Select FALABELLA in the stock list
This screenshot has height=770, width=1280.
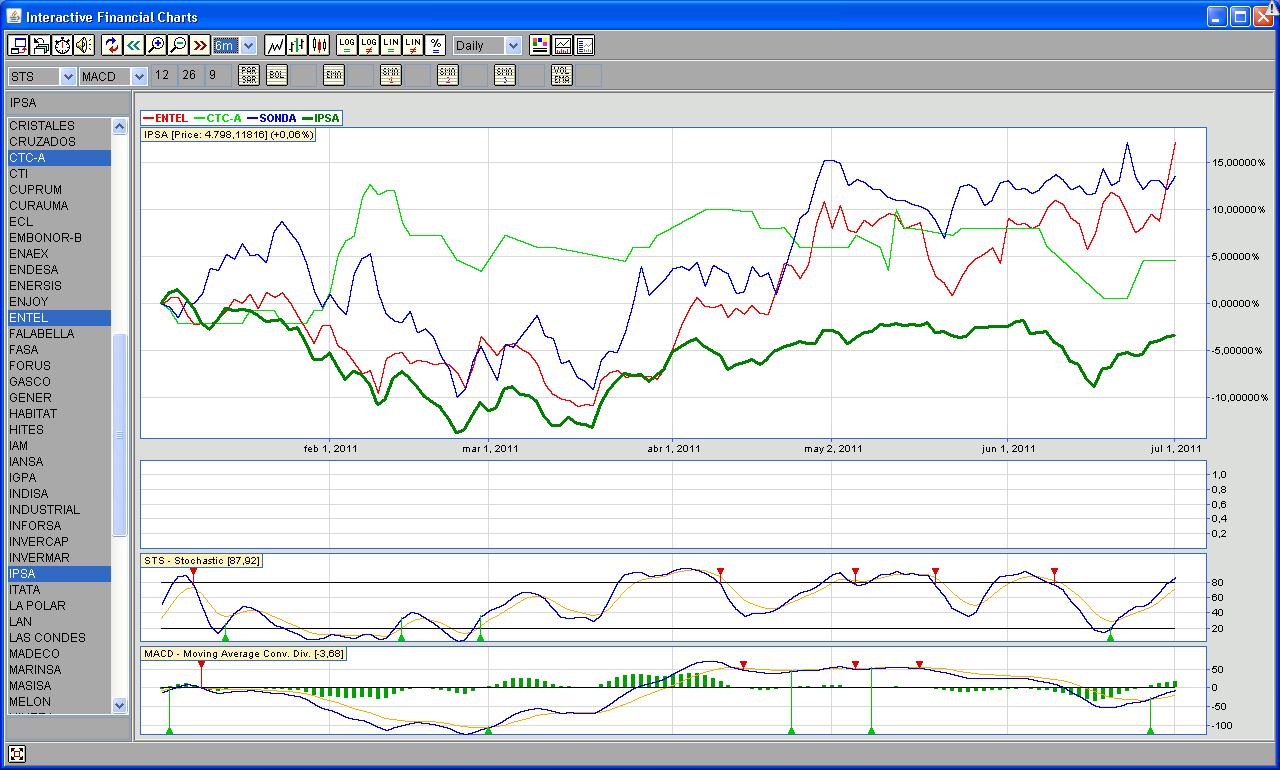(x=41, y=334)
